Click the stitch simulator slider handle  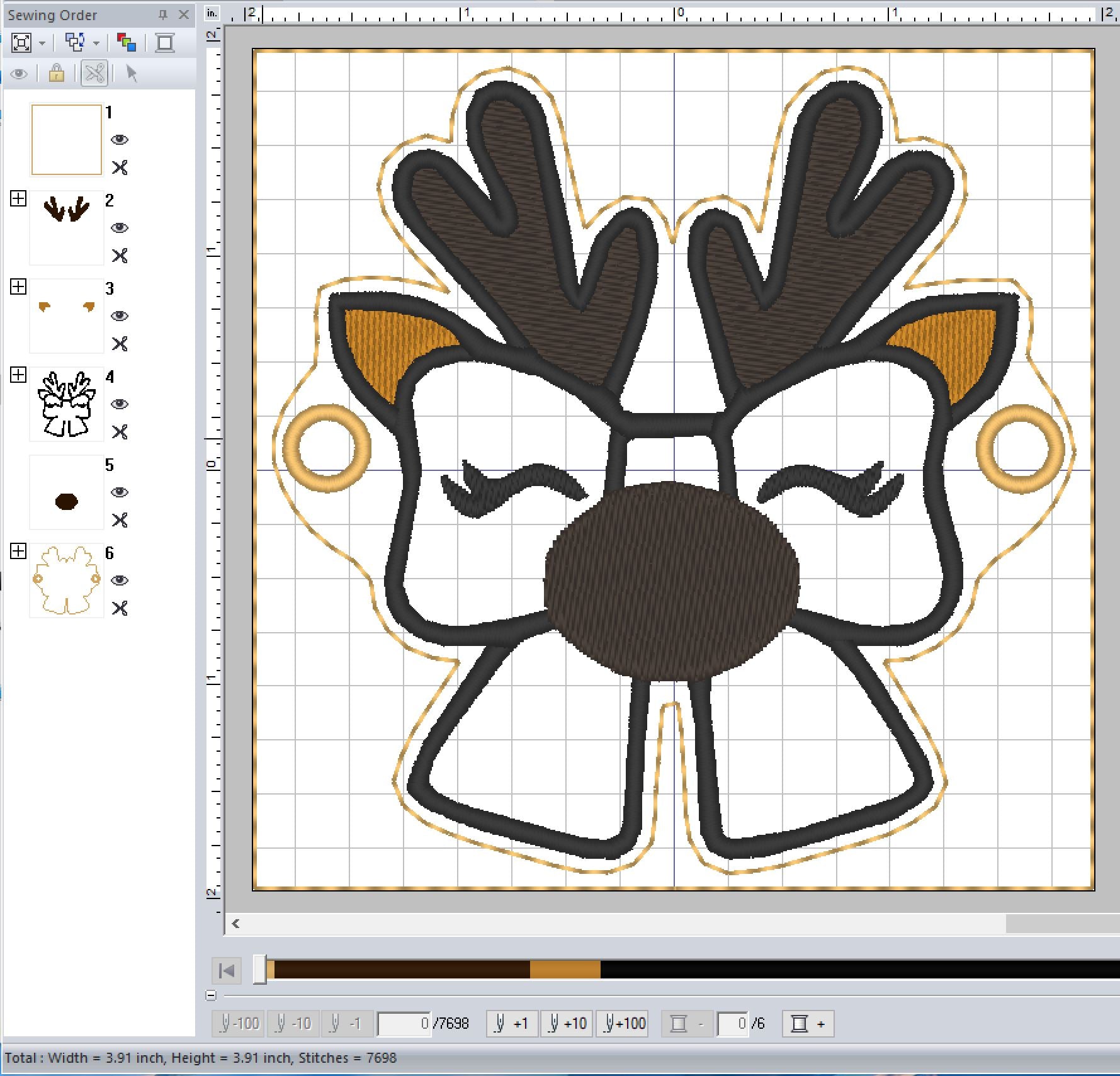point(259,970)
